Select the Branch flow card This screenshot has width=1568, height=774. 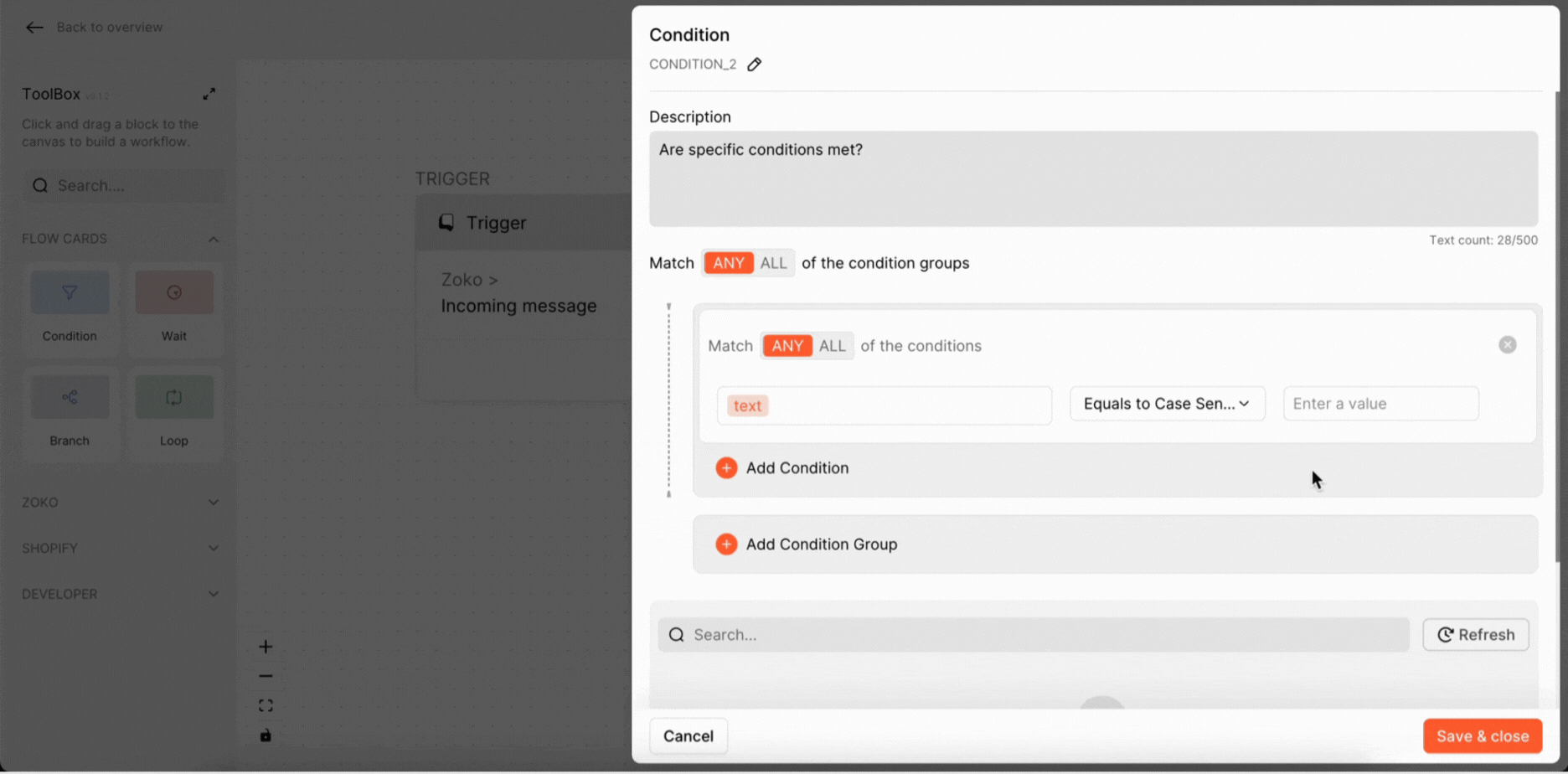click(70, 413)
